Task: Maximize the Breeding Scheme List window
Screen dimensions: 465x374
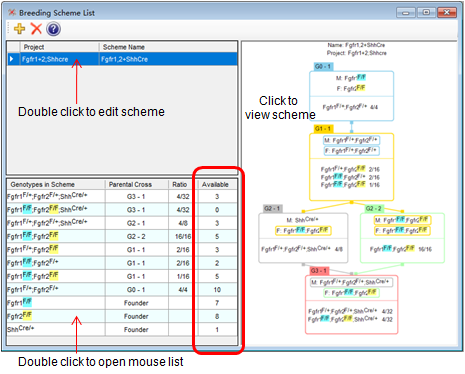Action: pyautogui.click(x=426, y=12)
